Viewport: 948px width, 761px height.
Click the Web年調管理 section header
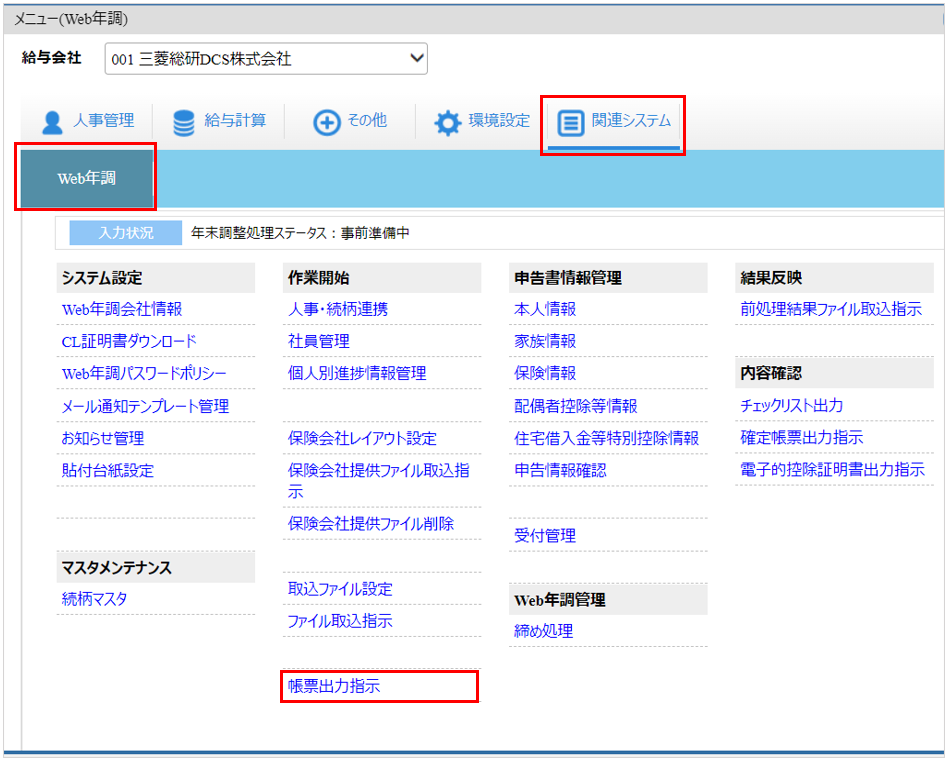click(608, 600)
